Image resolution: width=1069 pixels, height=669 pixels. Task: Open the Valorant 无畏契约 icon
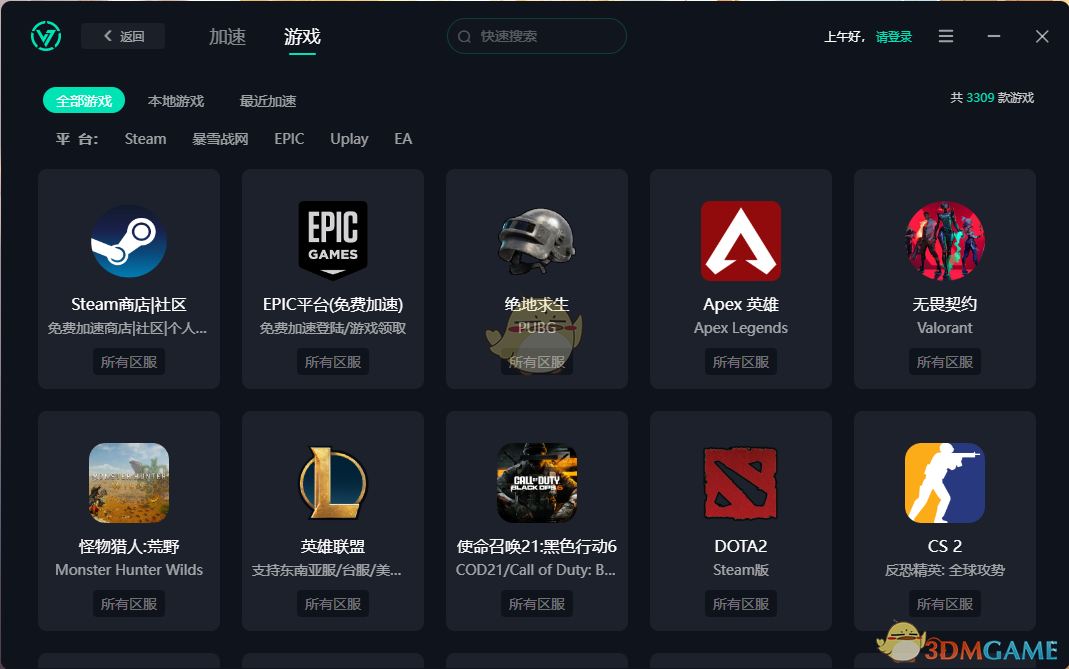pyautogui.click(x=945, y=241)
